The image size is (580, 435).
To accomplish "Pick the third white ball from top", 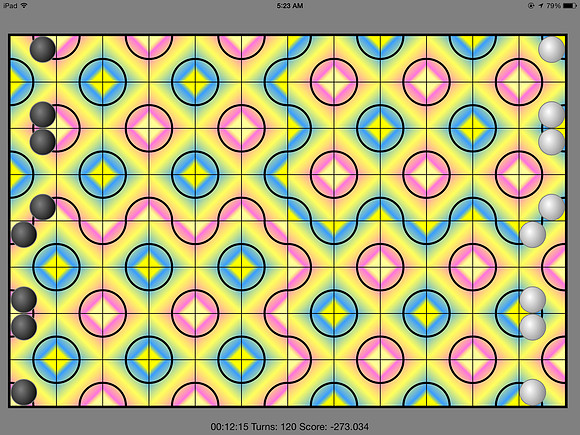I will point(552,142).
